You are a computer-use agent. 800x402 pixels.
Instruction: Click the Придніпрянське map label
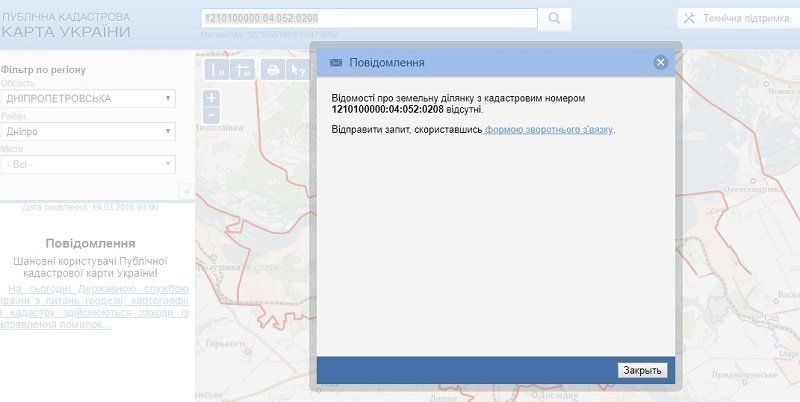(x=743, y=375)
